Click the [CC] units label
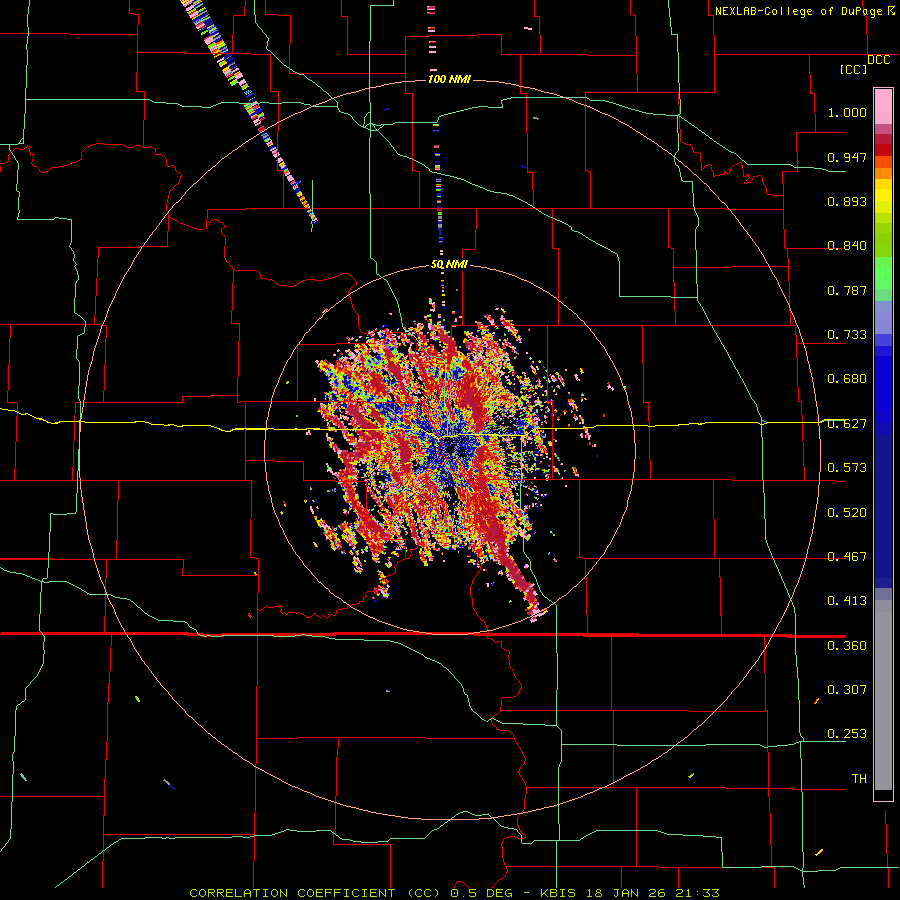This screenshot has height=900, width=900. click(x=853, y=69)
